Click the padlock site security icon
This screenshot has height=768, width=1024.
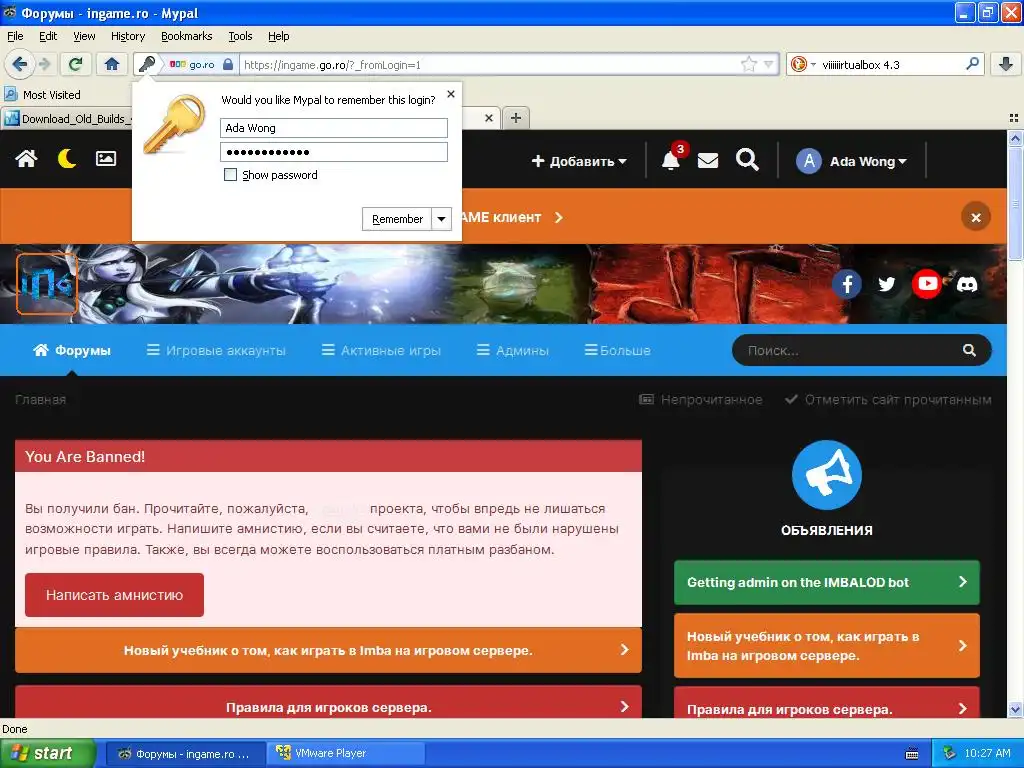click(227, 64)
